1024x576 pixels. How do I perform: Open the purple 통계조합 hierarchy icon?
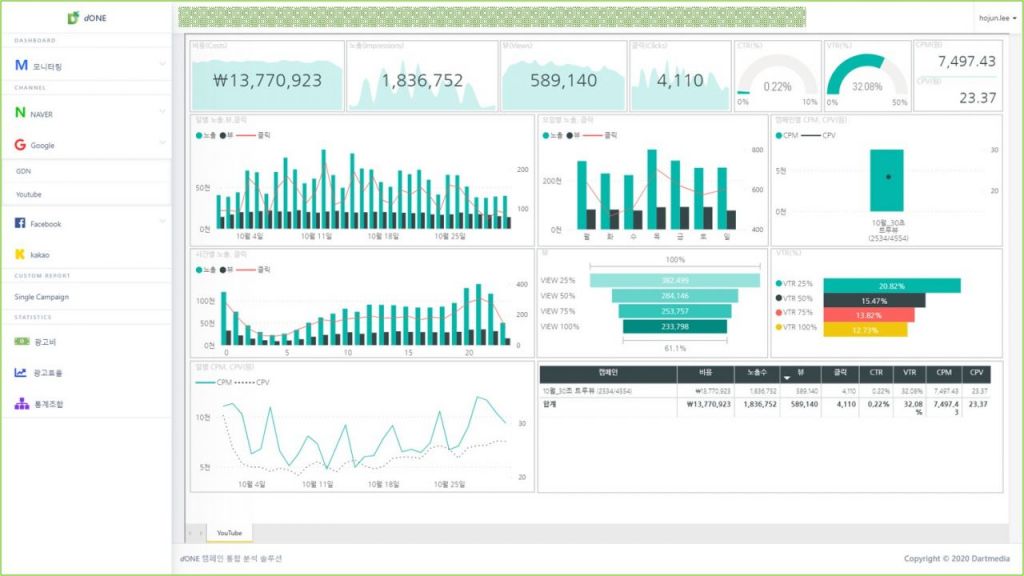pos(21,404)
